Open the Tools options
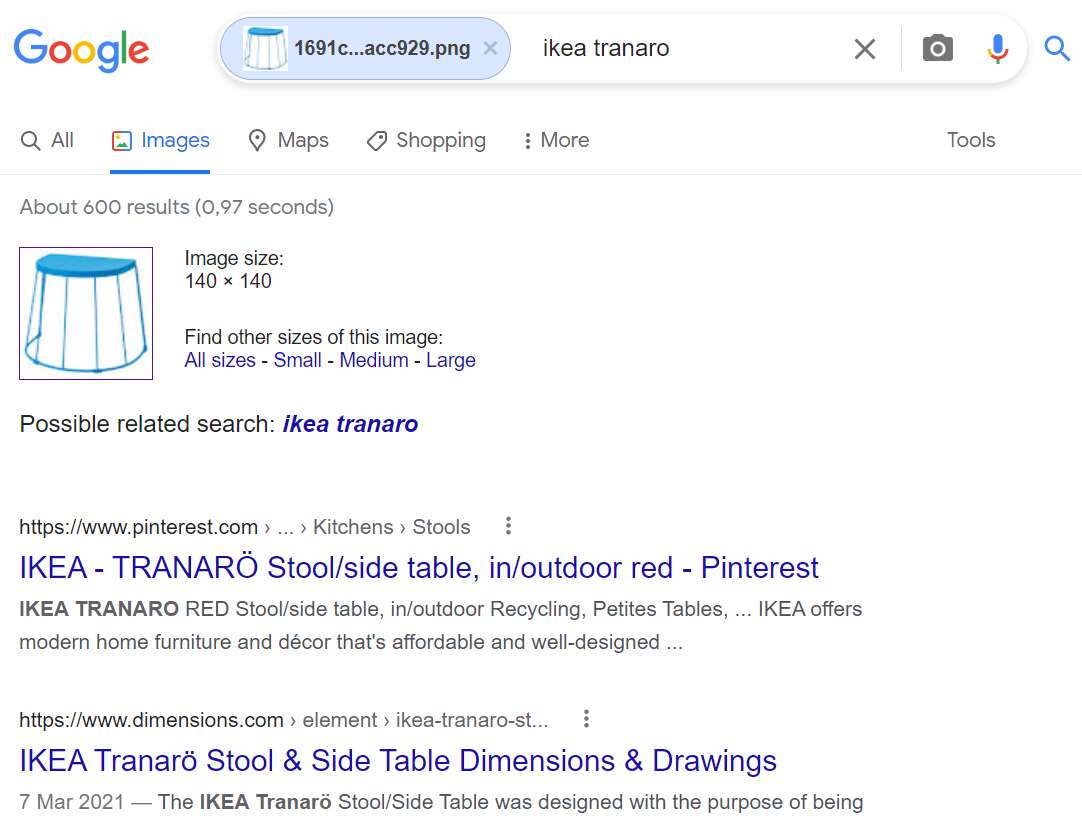1082x818 pixels. click(x=971, y=140)
